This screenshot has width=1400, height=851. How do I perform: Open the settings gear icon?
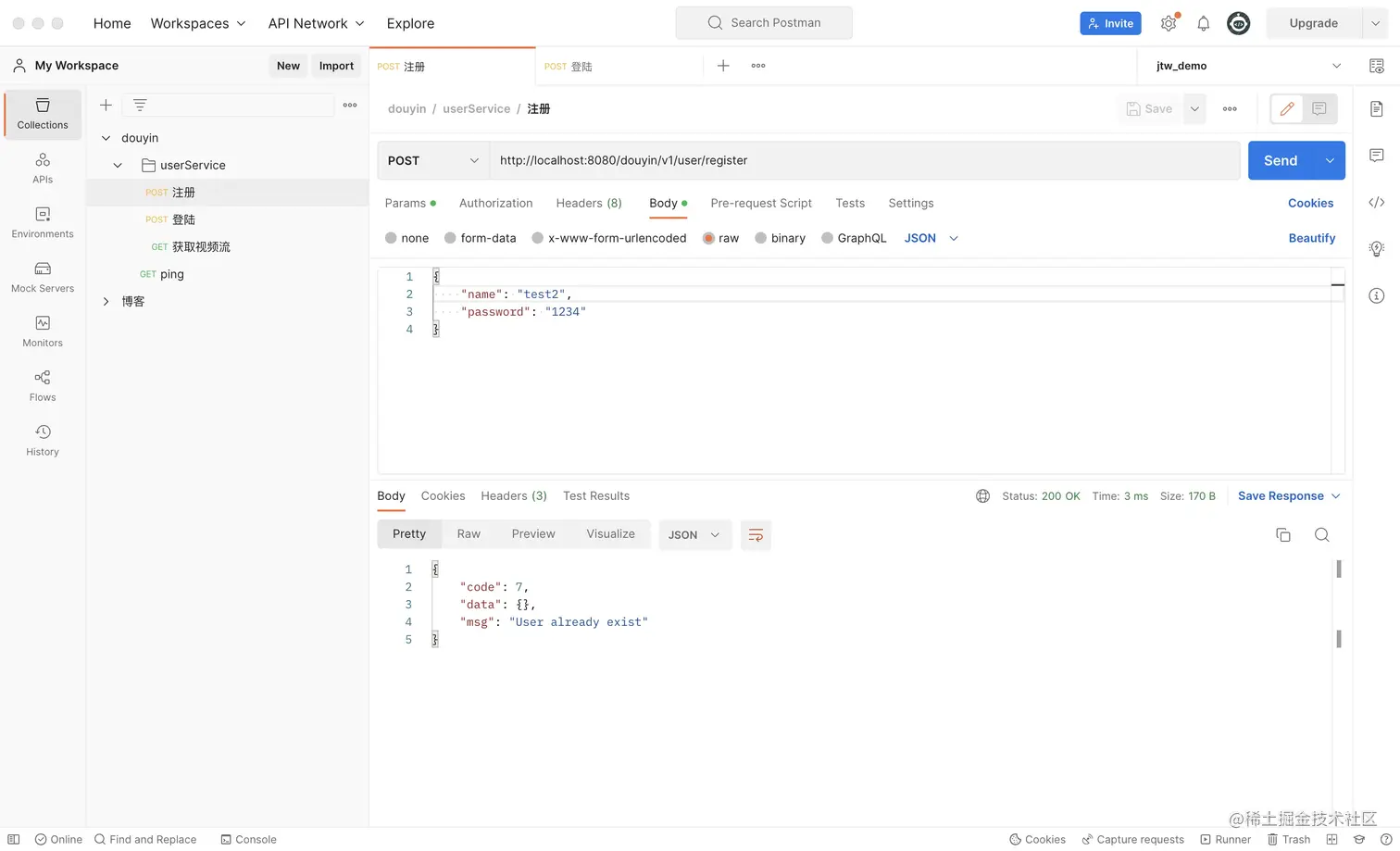(x=1169, y=23)
